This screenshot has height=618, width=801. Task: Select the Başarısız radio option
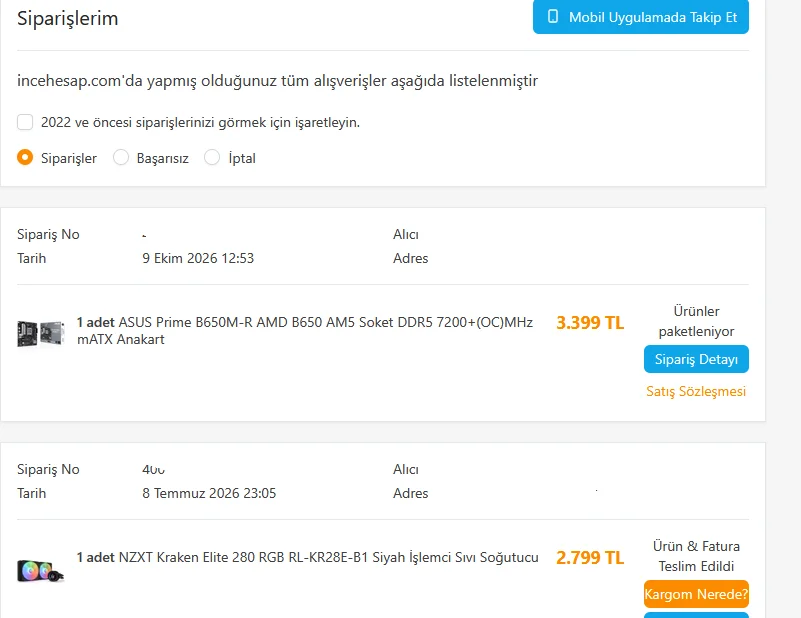pyautogui.click(x=121, y=157)
